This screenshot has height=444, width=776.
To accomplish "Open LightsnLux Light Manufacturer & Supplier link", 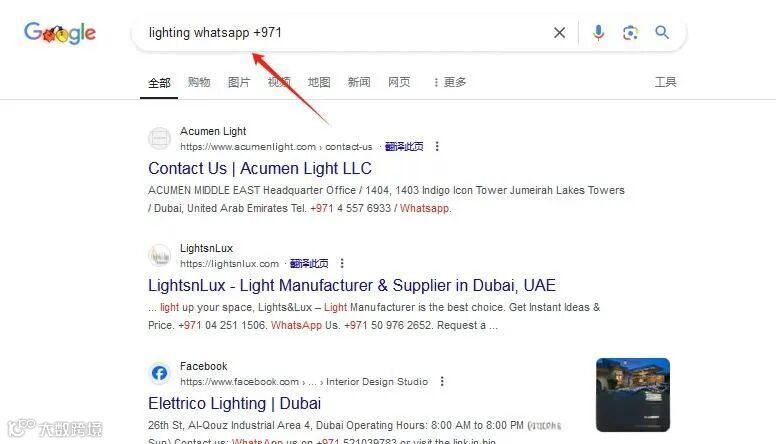I will pyautogui.click(x=352, y=286).
